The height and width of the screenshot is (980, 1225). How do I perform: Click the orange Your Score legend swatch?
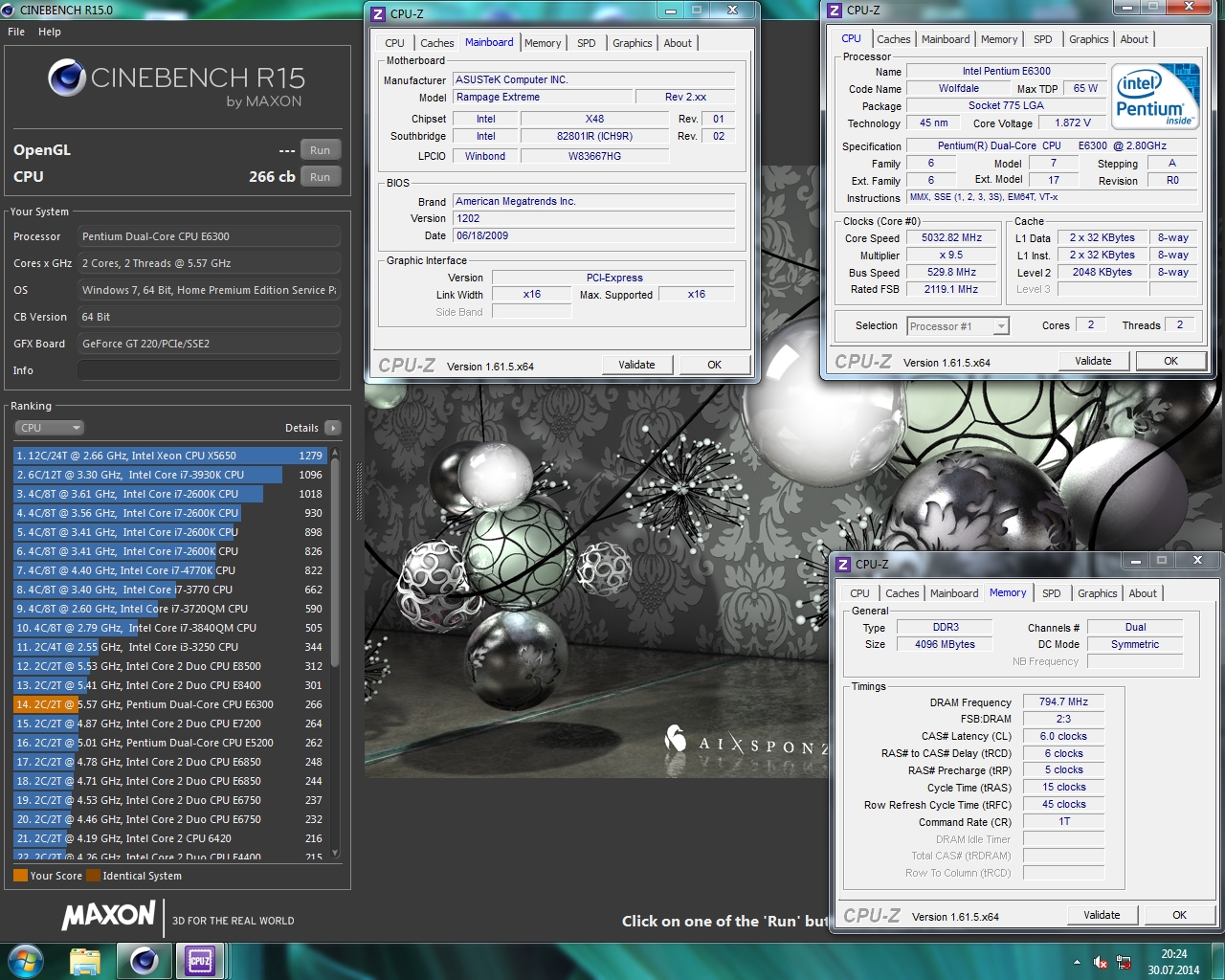[x=20, y=875]
